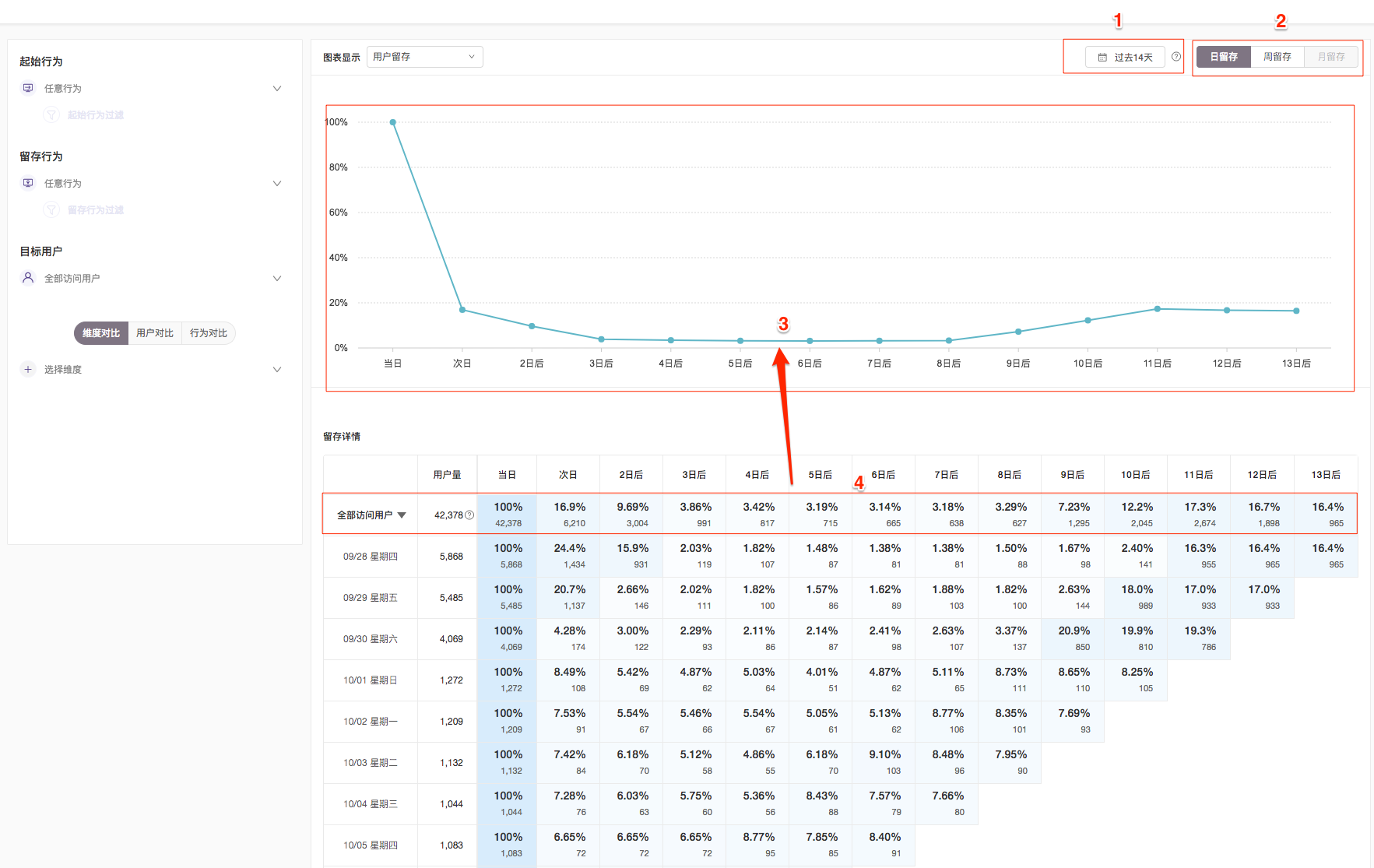Expand the 全部访问用户 triangle in the table row
Image resolution: width=1374 pixels, height=868 pixels.
click(x=402, y=515)
